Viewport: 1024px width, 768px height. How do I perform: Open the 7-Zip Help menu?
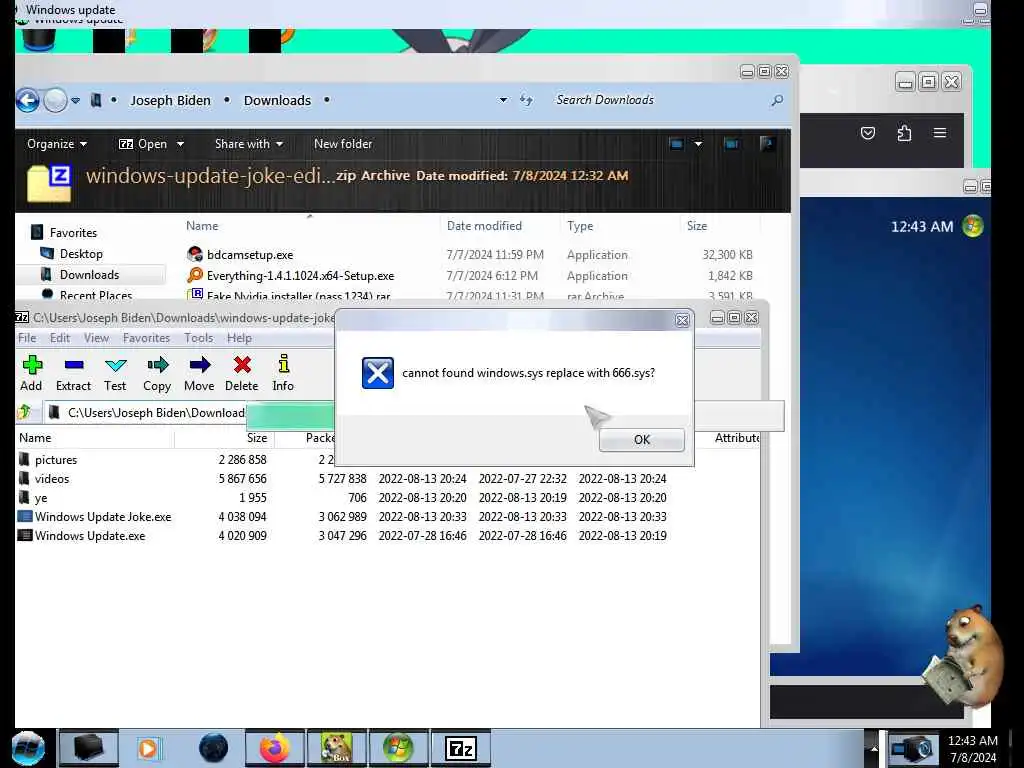pyautogui.click(x=239, y=338)
